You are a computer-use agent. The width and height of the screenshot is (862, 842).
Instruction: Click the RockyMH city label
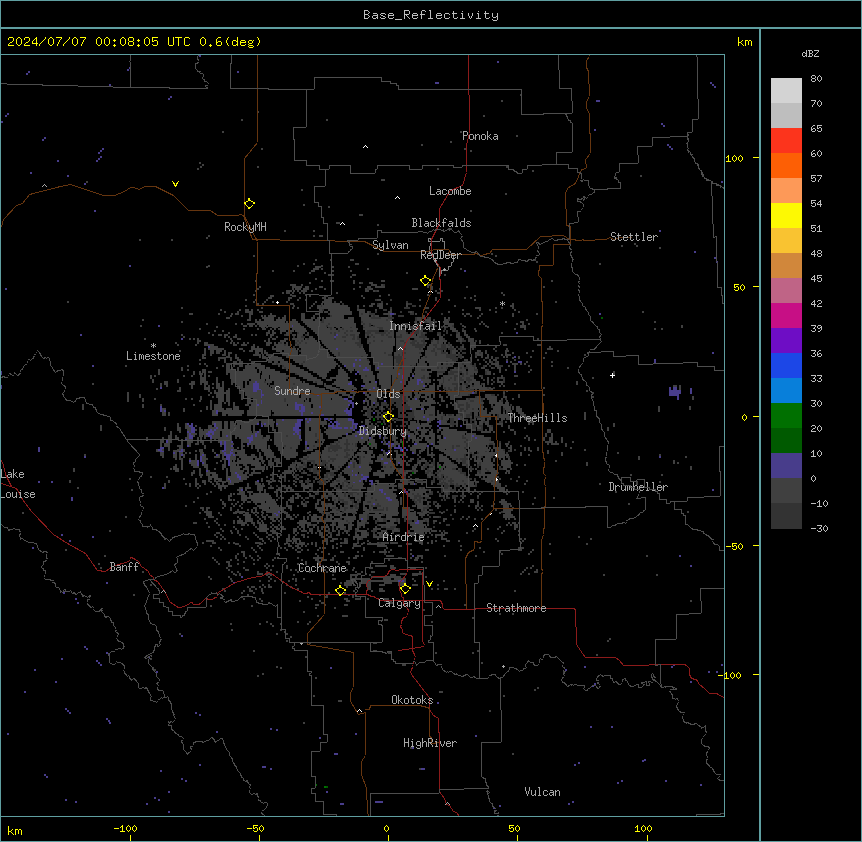[245, 227]
